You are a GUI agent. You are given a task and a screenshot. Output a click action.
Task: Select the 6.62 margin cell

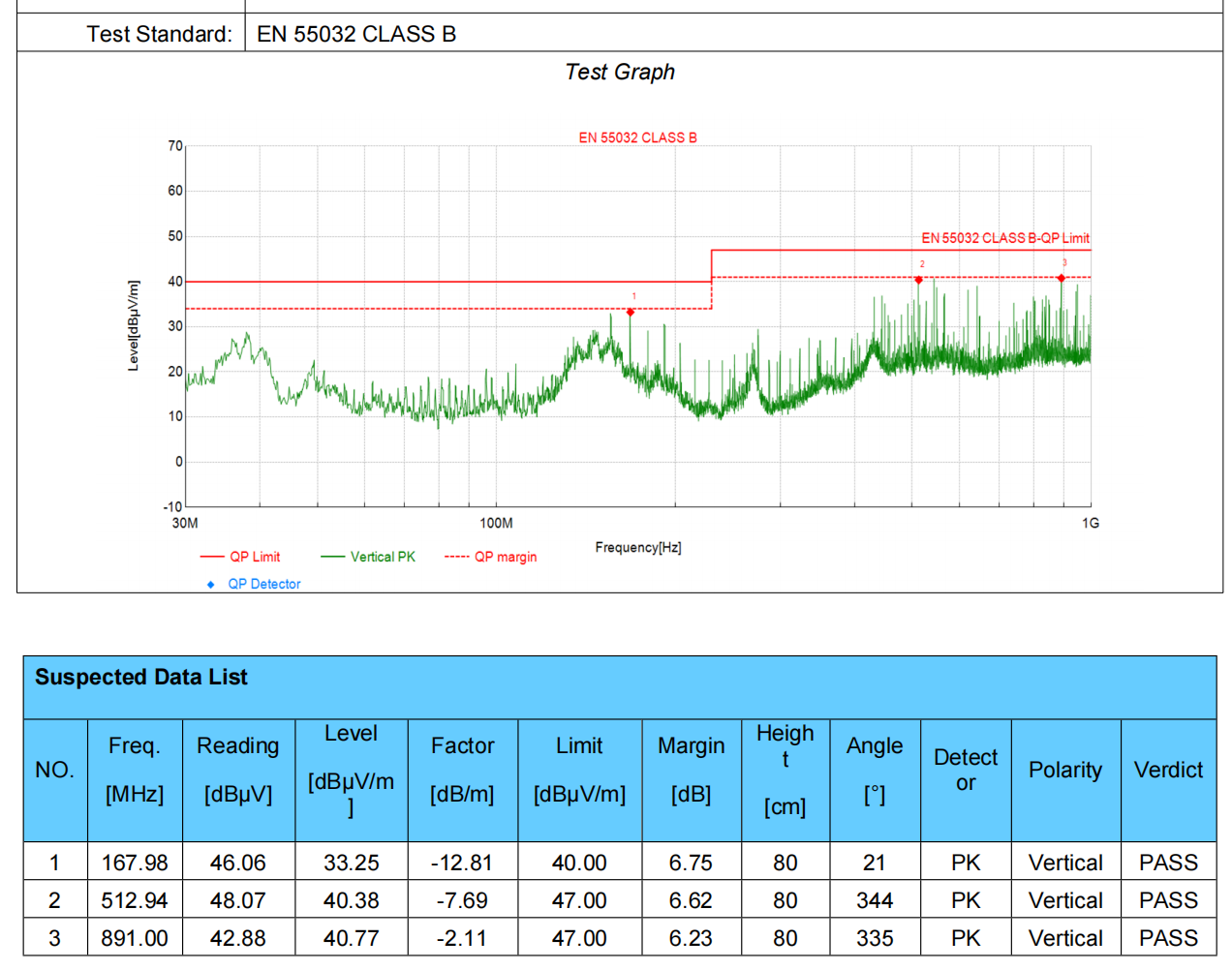coord(691,900)
